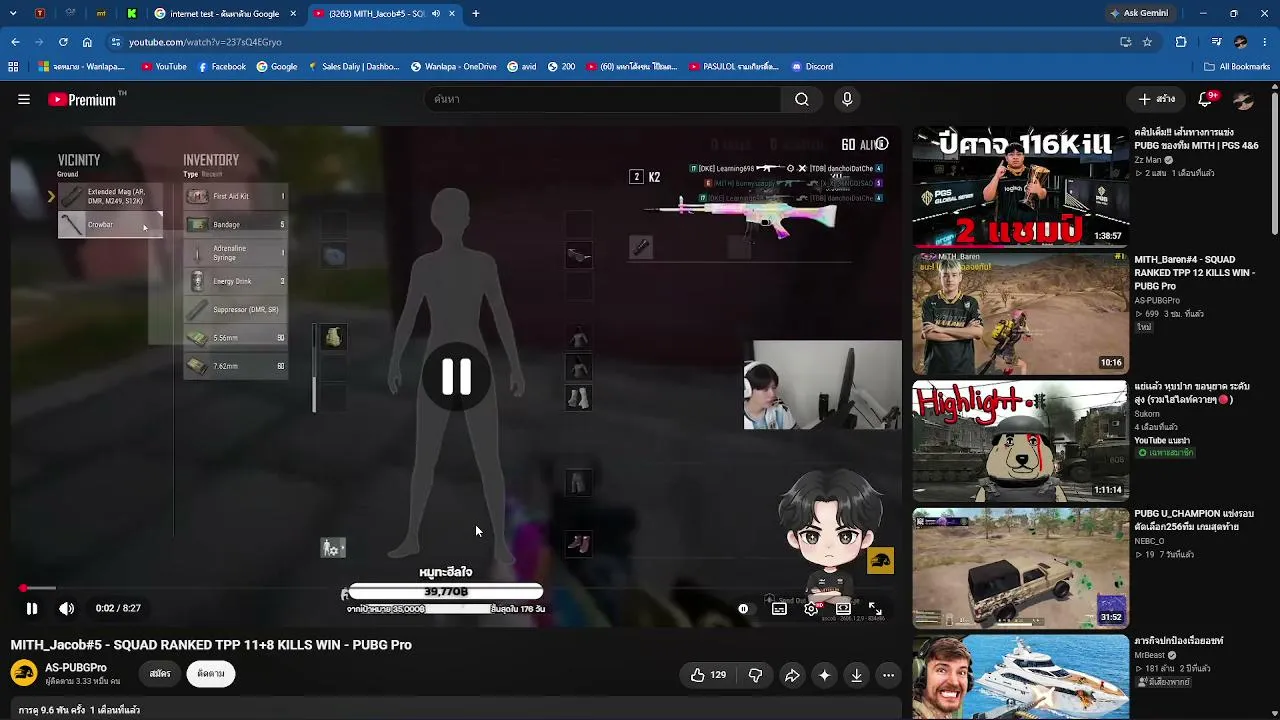
Task: Open the PUBG U_CHAMPION video thumbnail
Action: coord(1021,567)
